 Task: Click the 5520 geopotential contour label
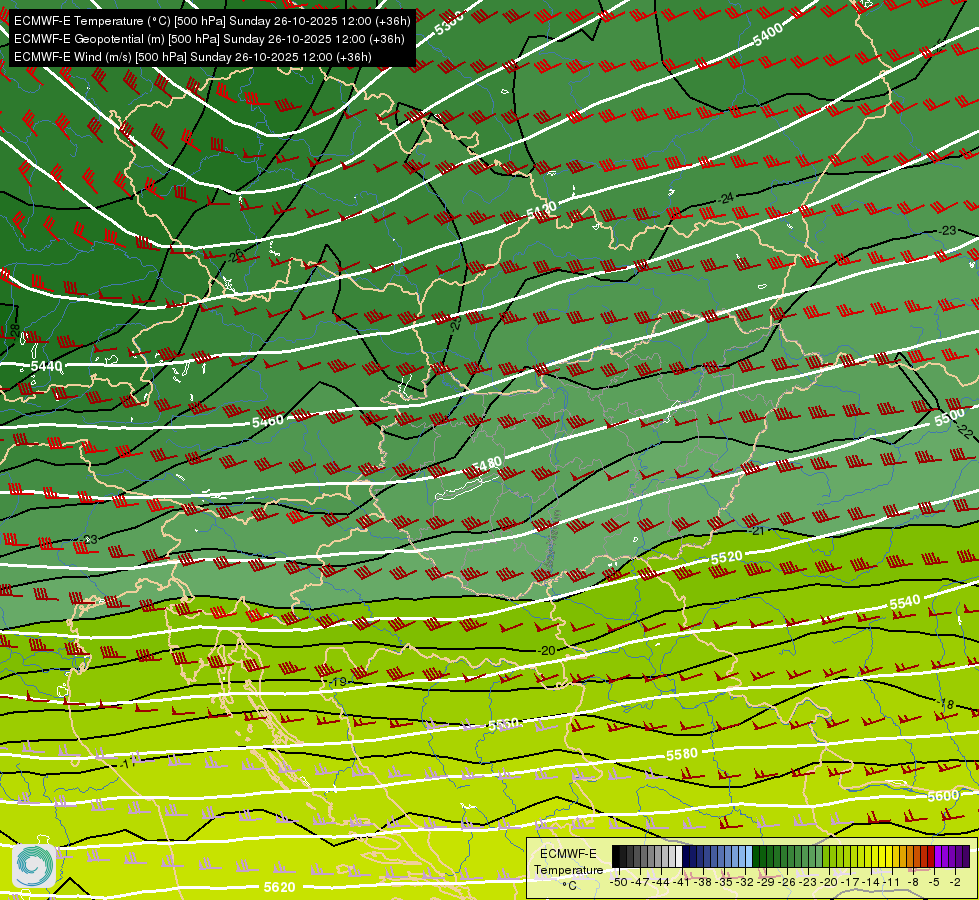pos(727,557)
